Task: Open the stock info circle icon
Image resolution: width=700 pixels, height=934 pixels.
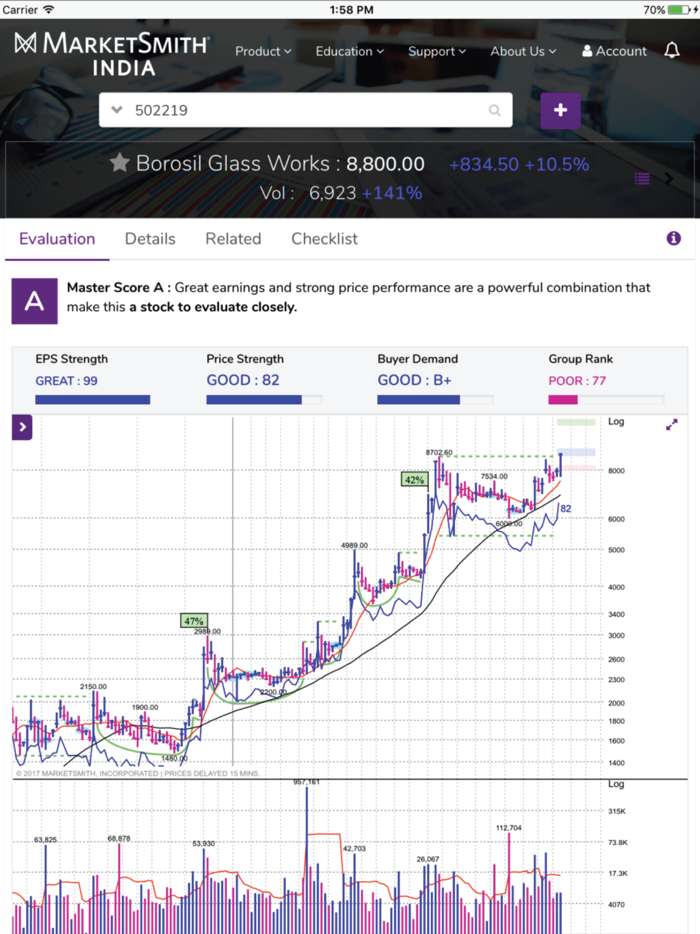Action: (x=673, y=238)
